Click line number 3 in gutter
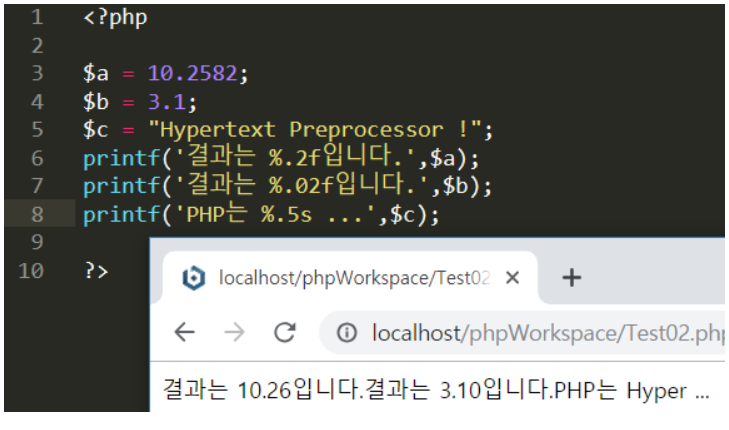This screenshot has height=430, width=729. point(37,73)
